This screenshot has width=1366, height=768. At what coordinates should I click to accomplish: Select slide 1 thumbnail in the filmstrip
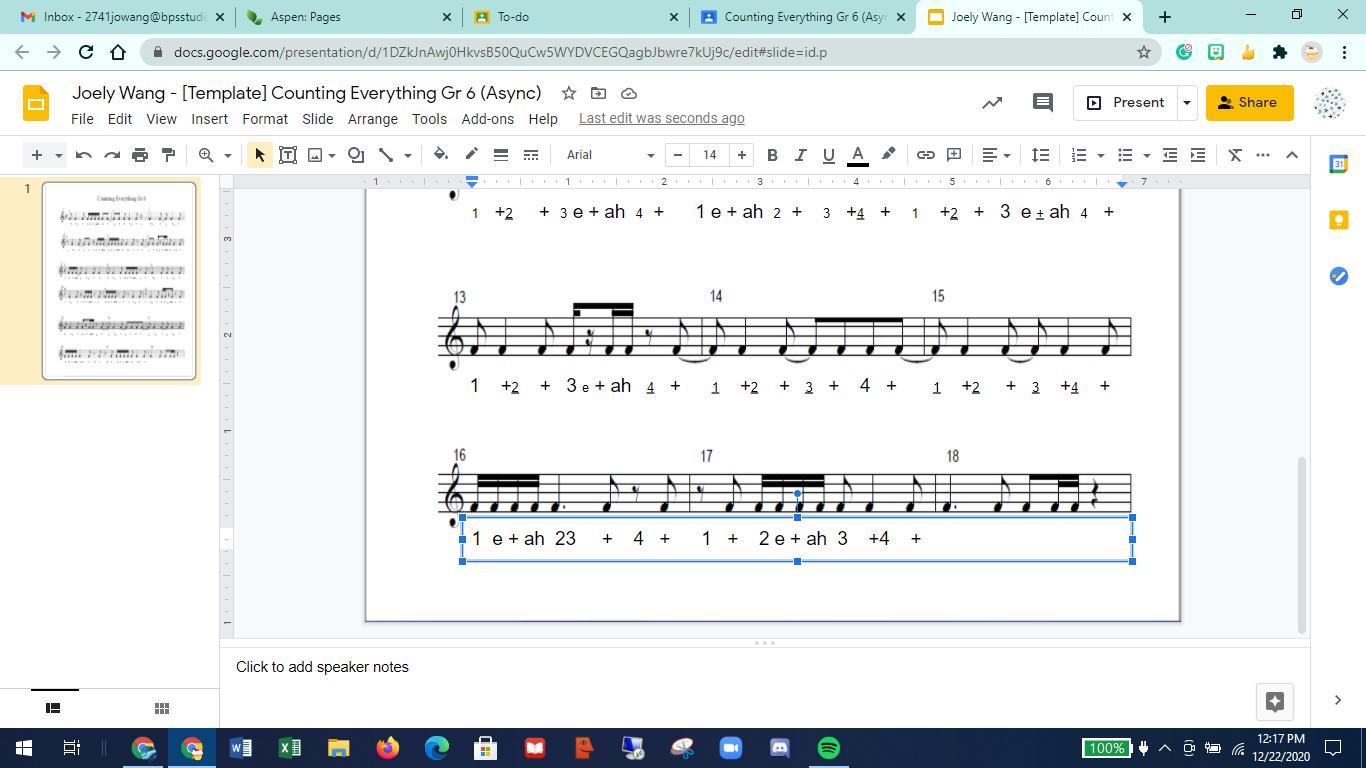(x=118, y=280)
